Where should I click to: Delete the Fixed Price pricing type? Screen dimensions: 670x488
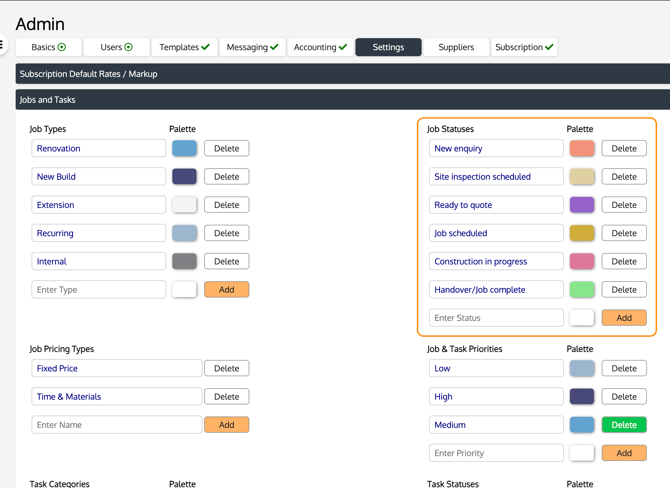(x=226, y=368)
